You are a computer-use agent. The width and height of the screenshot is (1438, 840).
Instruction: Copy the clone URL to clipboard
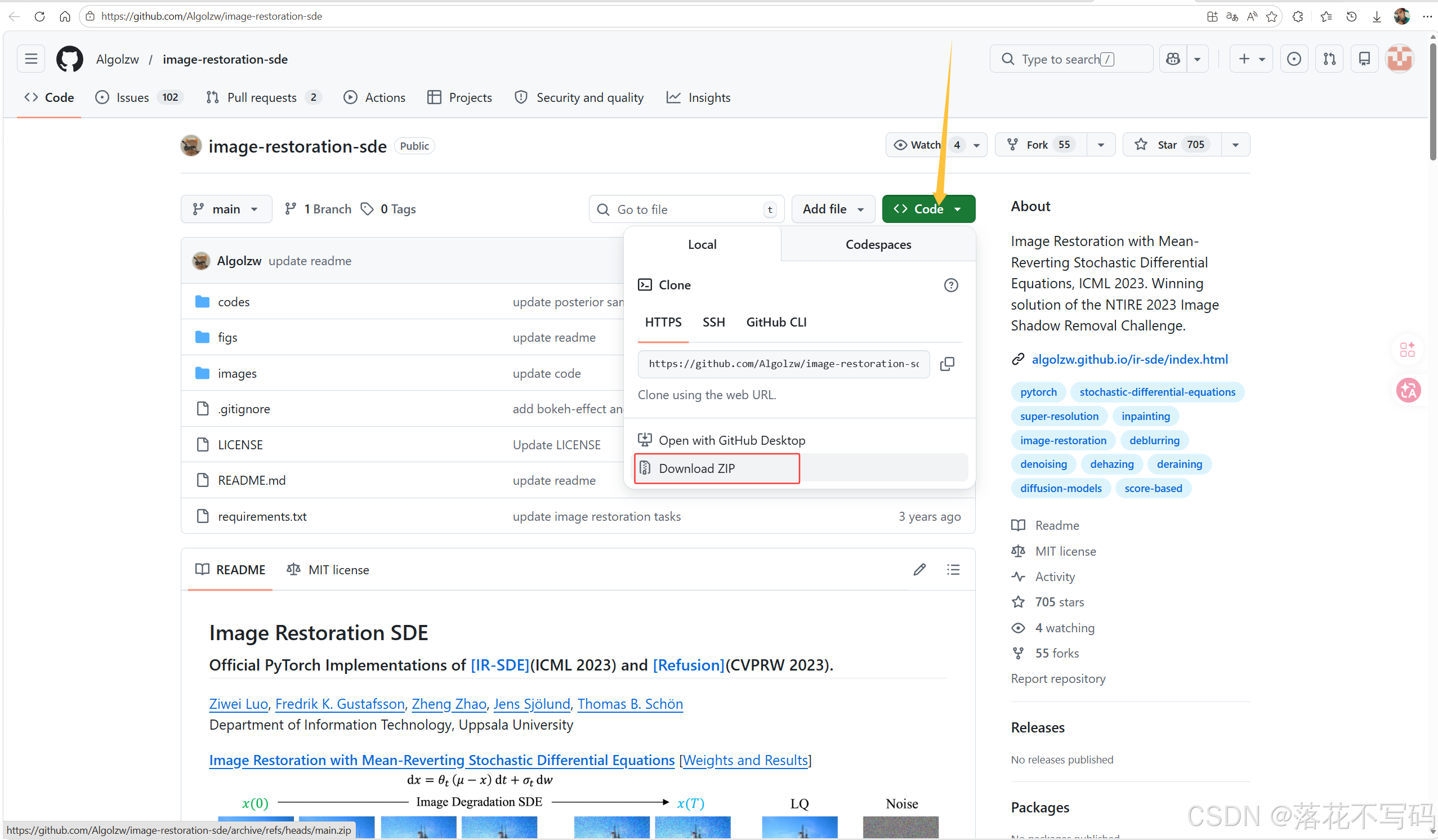click(x=947, y=364)
